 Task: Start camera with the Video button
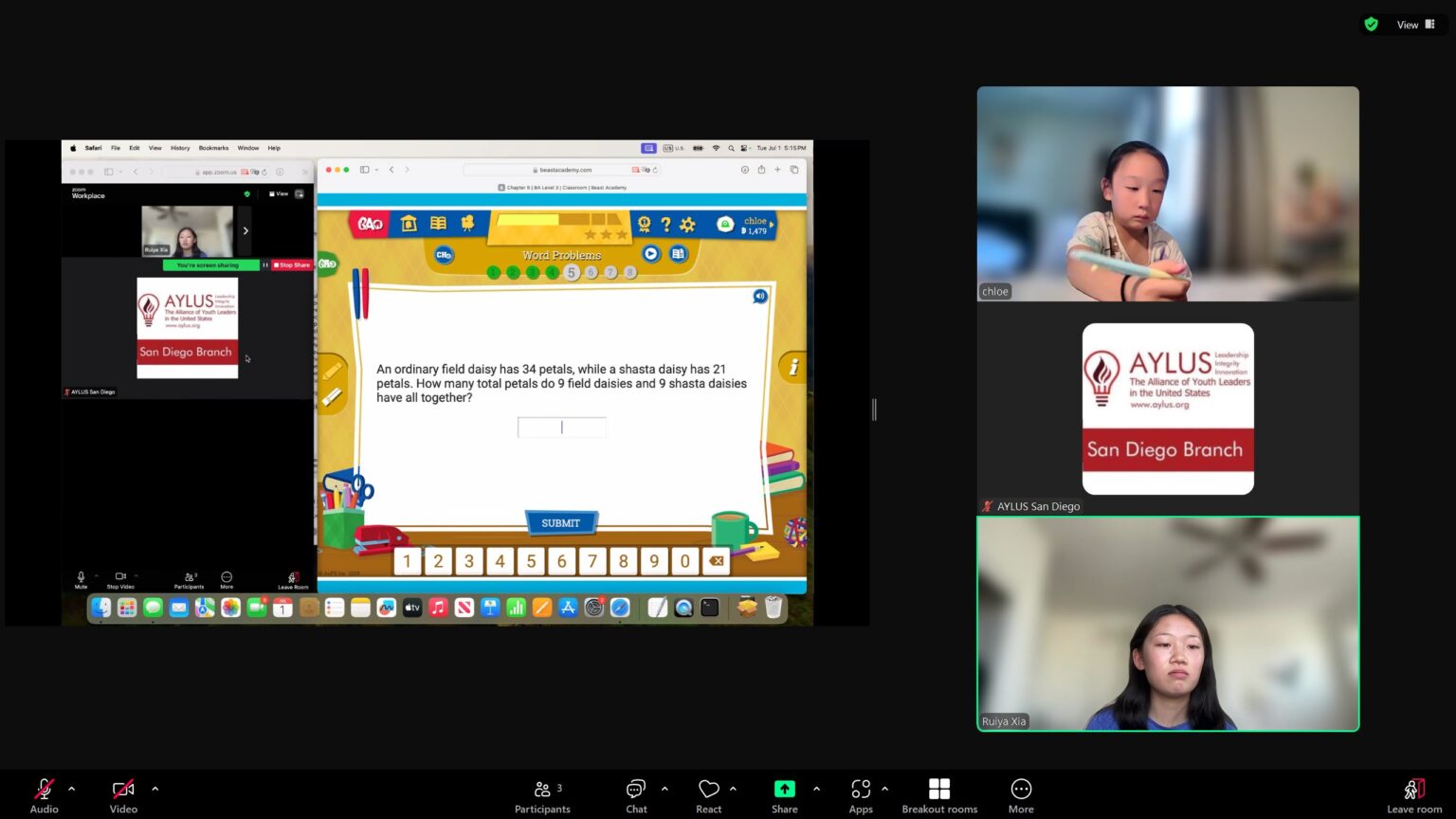123,794
